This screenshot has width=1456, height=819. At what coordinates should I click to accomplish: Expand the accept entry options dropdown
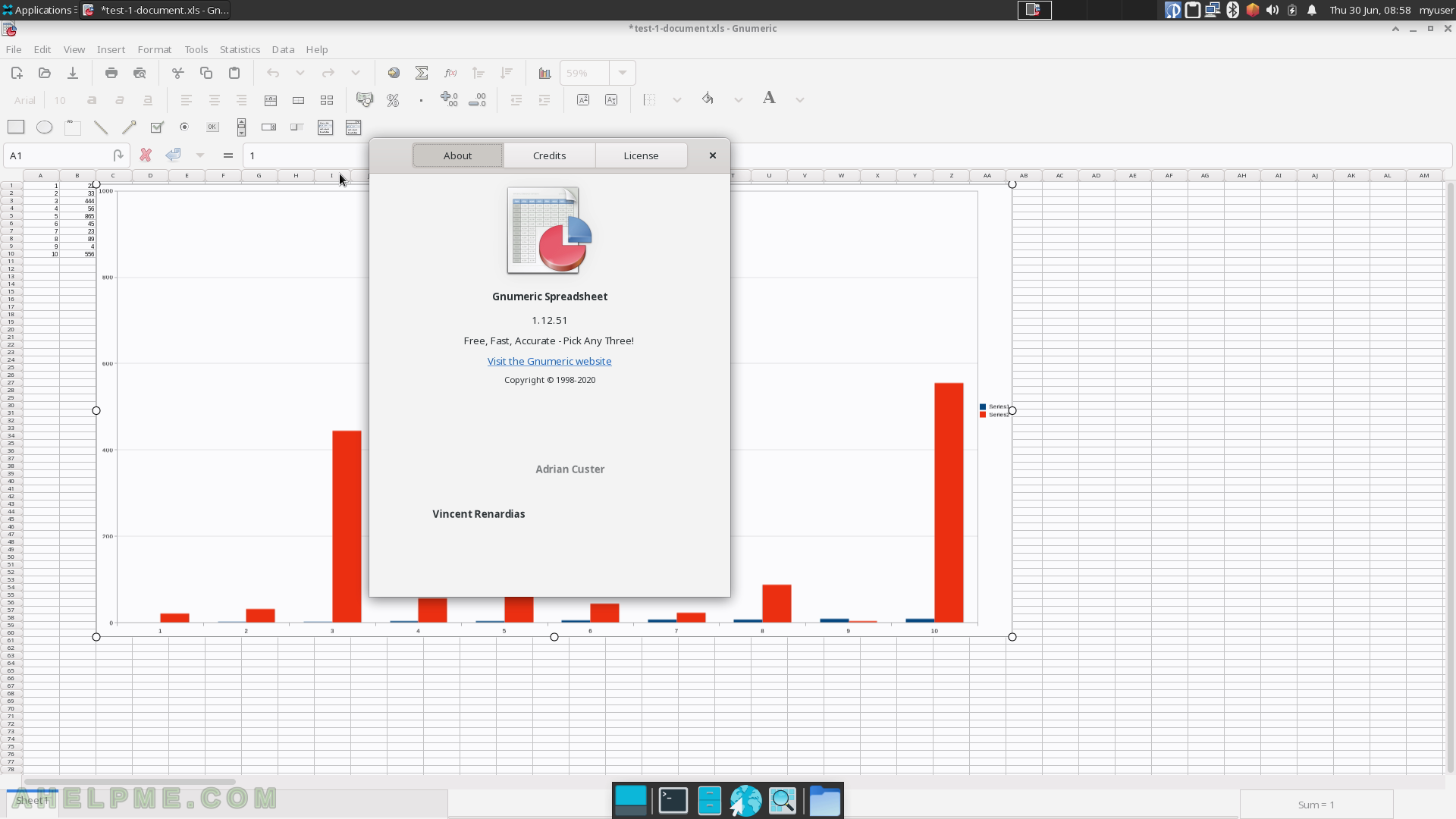point(200,155)
